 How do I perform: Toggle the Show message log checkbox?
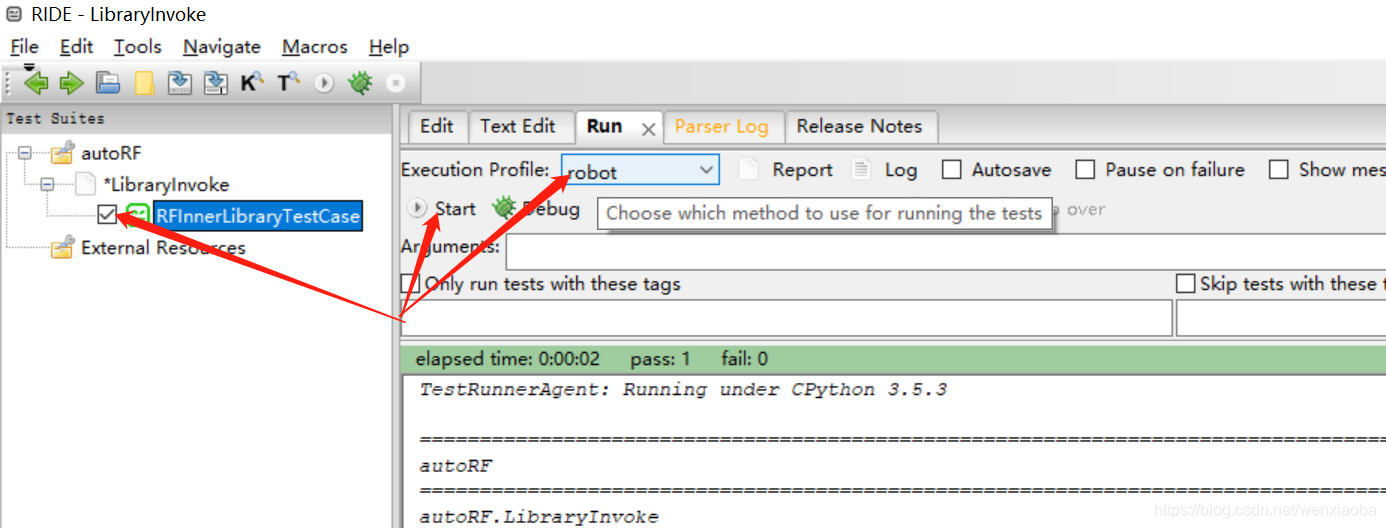tap(1278, 170)
